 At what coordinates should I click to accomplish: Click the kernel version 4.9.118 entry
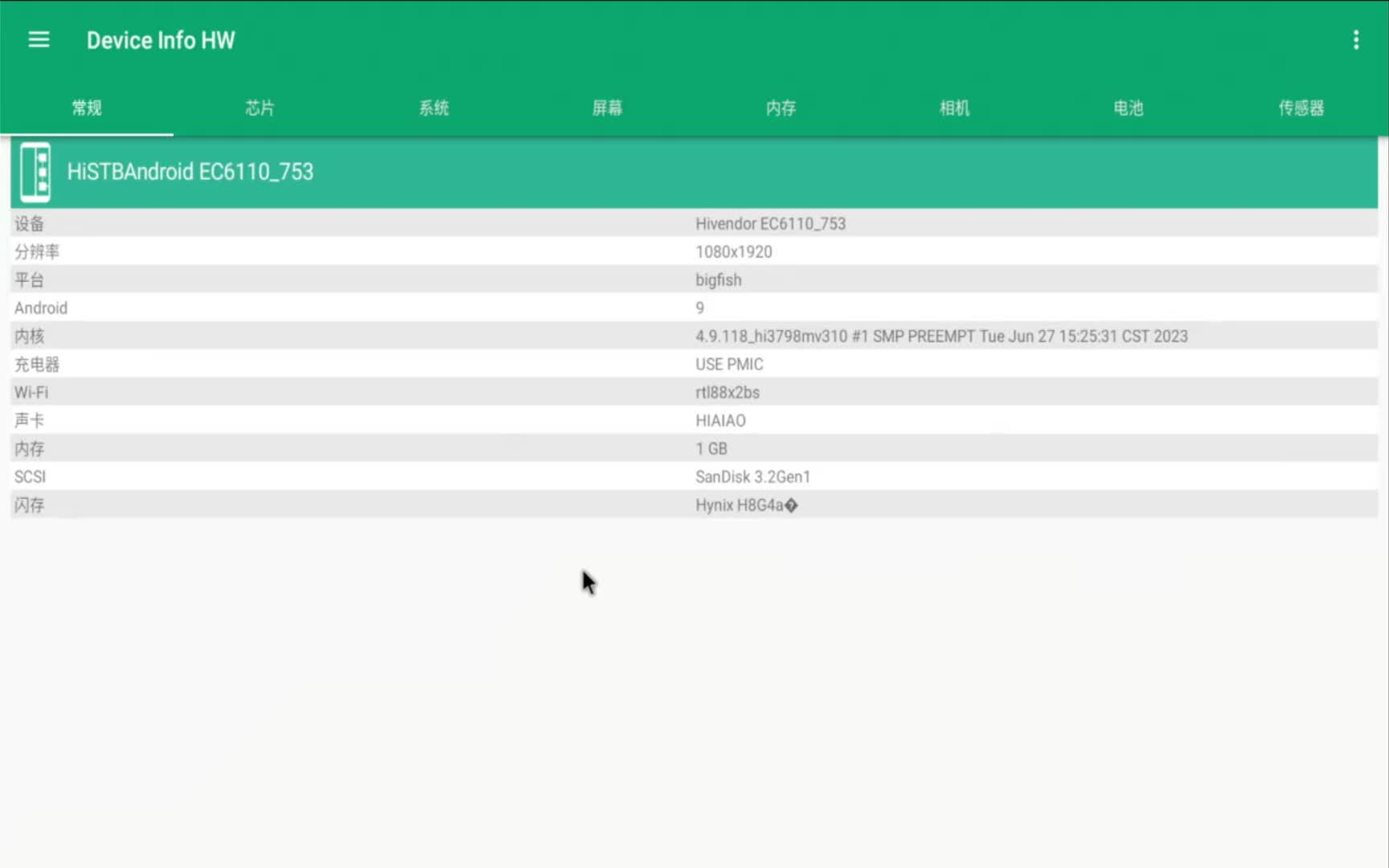(x=940, y=336)
